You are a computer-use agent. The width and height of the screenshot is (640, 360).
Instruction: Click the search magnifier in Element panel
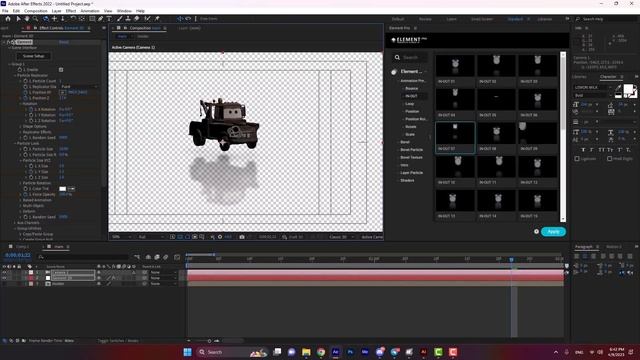pyautogui.click(x=397, y=57)
